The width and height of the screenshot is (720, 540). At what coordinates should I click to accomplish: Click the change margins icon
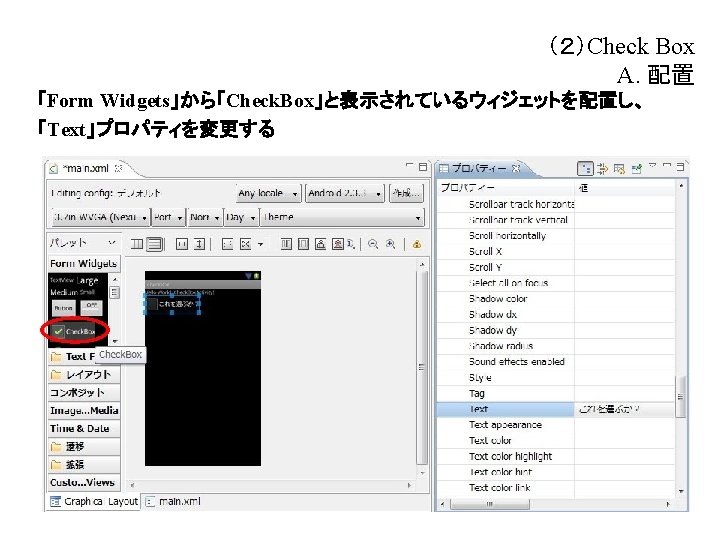[x=286, y=244]
